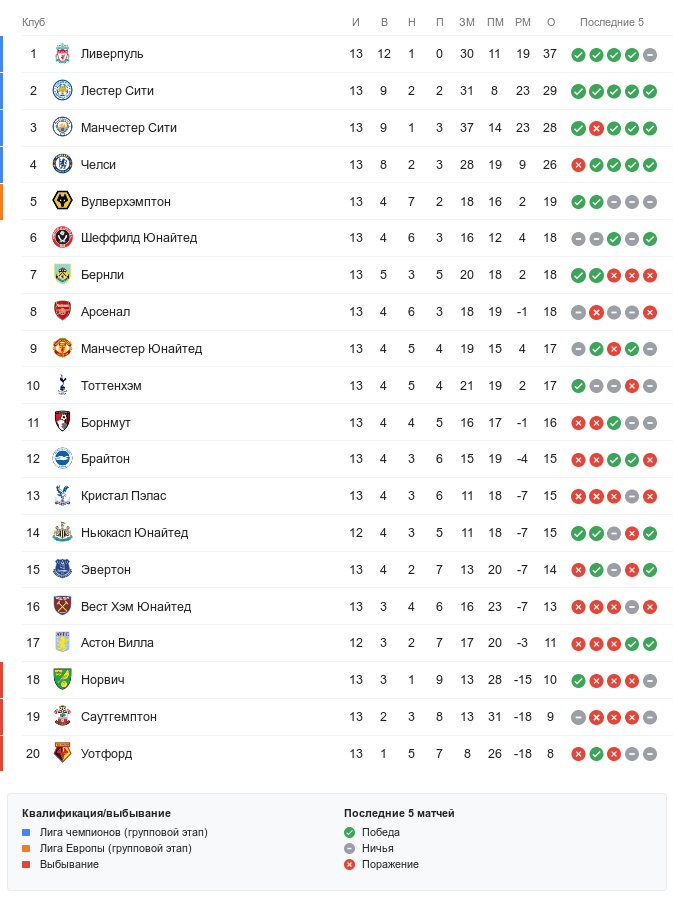The width and height of the screenshot is (673, 897).
Task: Click the Последние 5 column header
Action: click(x=612, y=22)
